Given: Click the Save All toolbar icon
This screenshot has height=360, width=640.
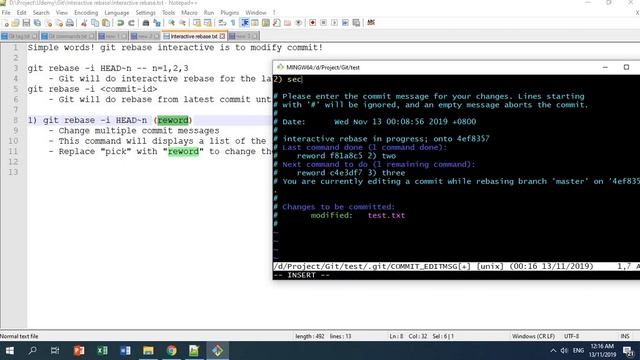Looking at the screenshot, I should 37,23.
